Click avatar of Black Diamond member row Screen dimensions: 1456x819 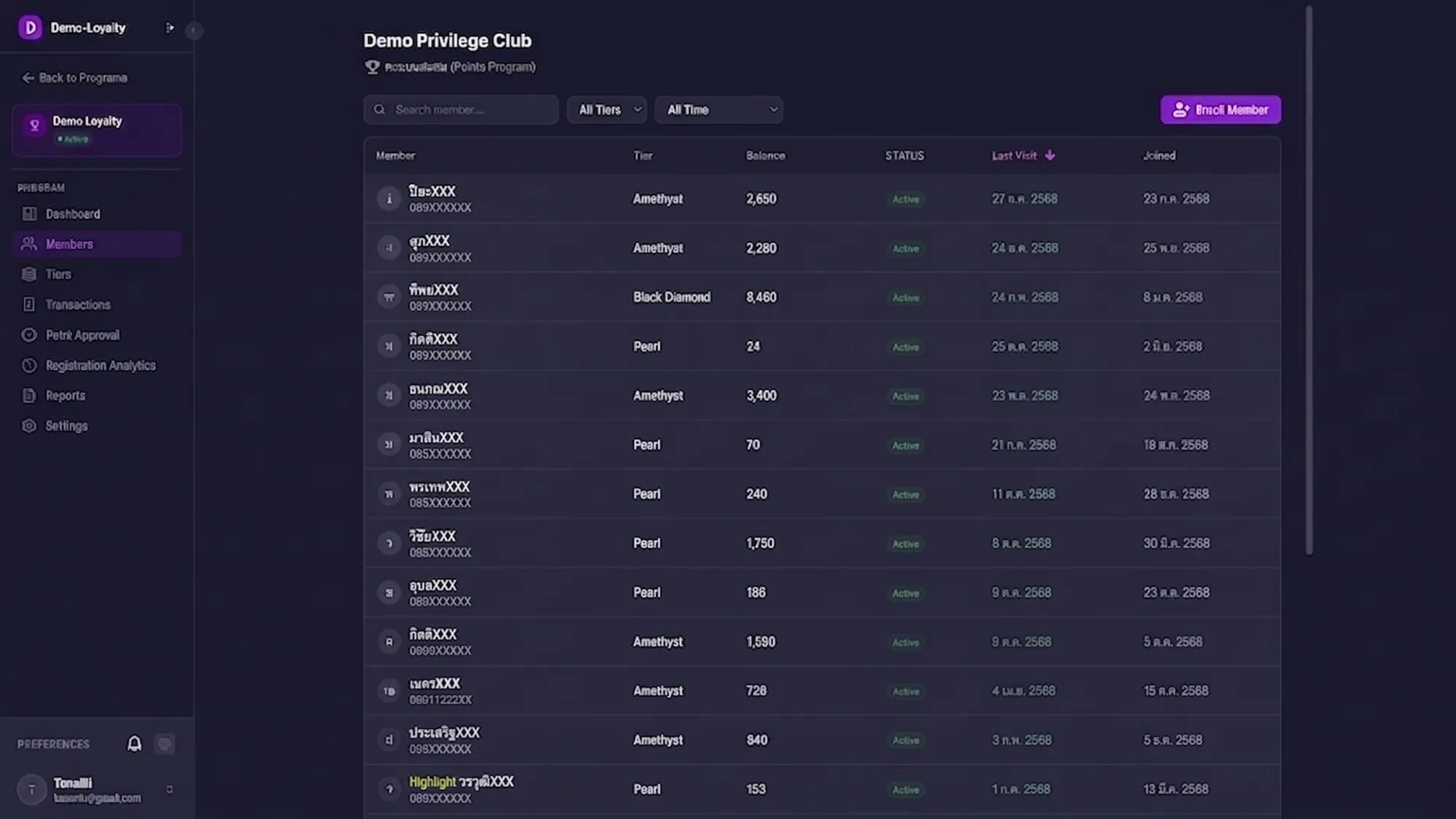tap(389, 297)
